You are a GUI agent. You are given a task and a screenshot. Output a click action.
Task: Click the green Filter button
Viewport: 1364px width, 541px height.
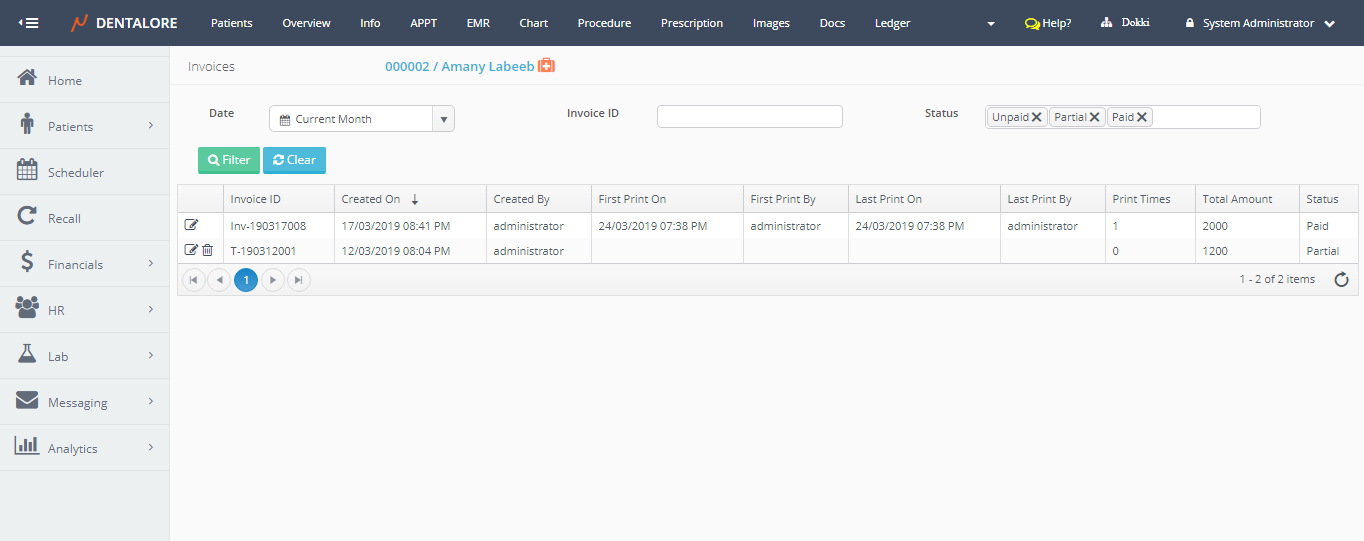click(x=229, y=160)
